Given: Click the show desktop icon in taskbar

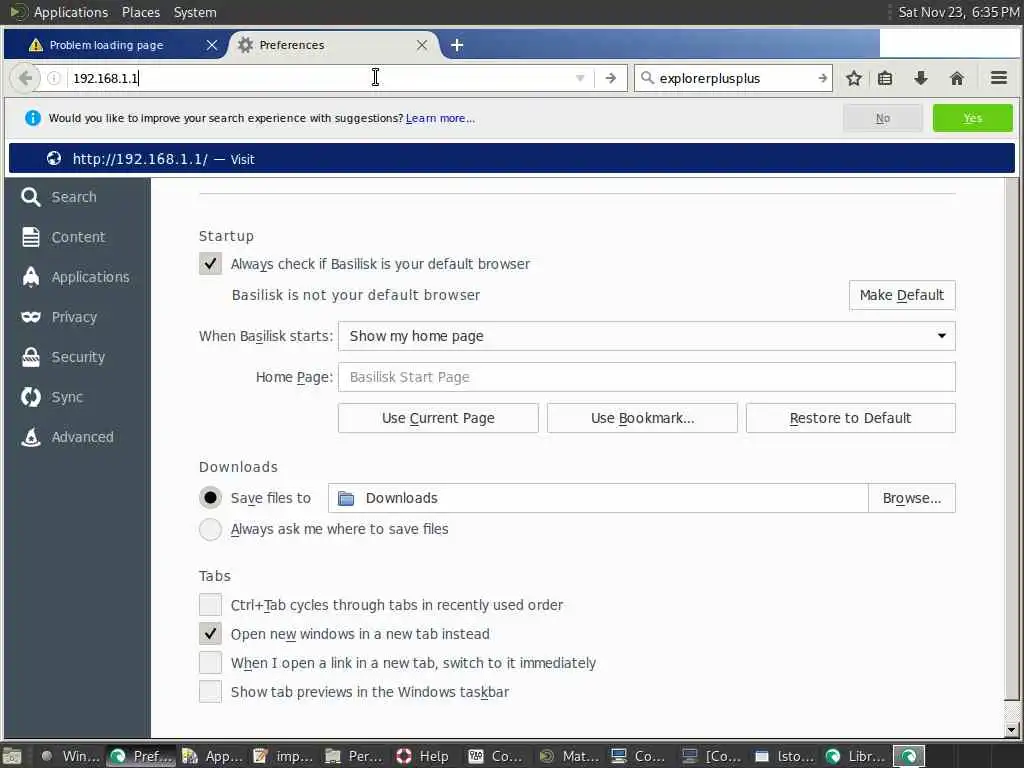Looking at the screenshot, I should click(x=12, y=756).
